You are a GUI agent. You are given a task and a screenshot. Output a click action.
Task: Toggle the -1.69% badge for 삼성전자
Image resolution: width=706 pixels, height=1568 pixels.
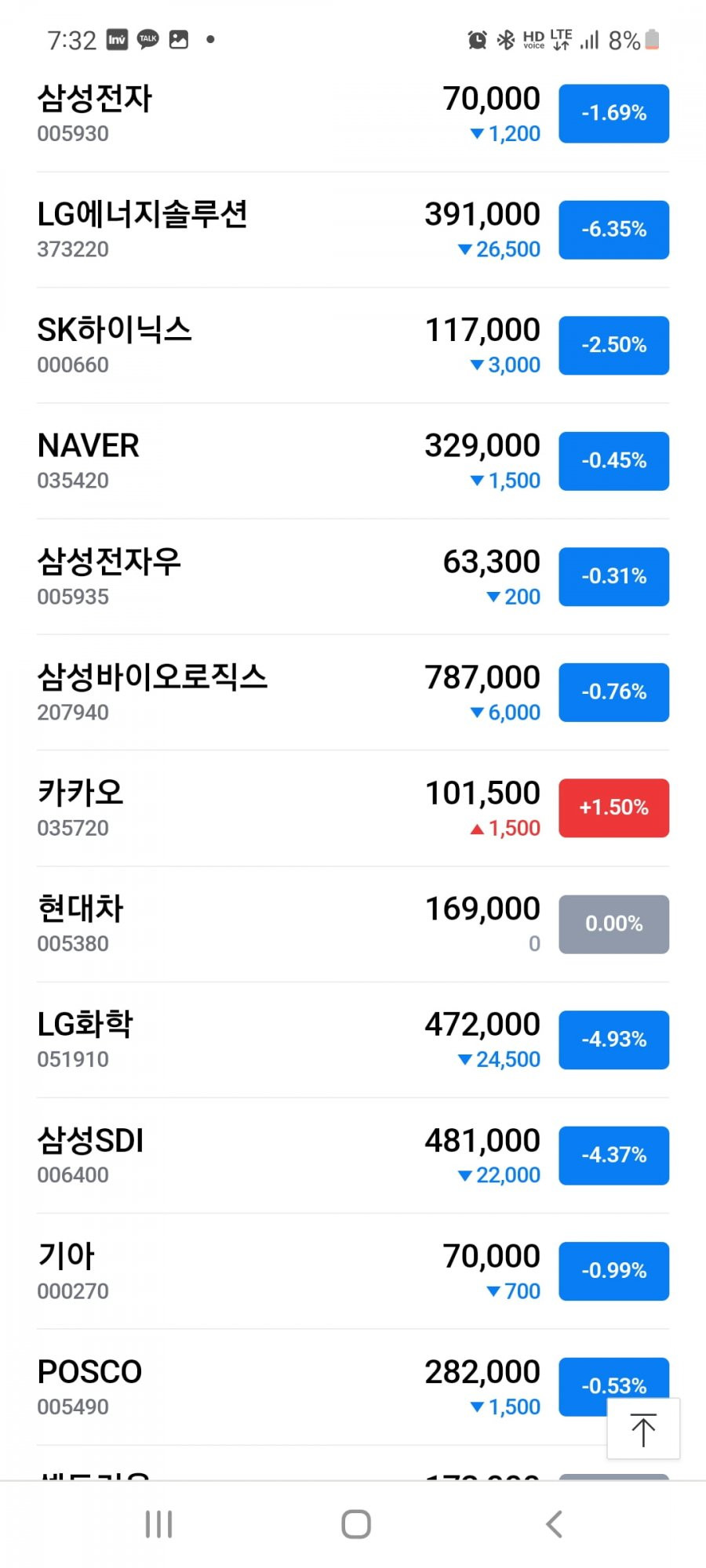click(x=613, y=114)
